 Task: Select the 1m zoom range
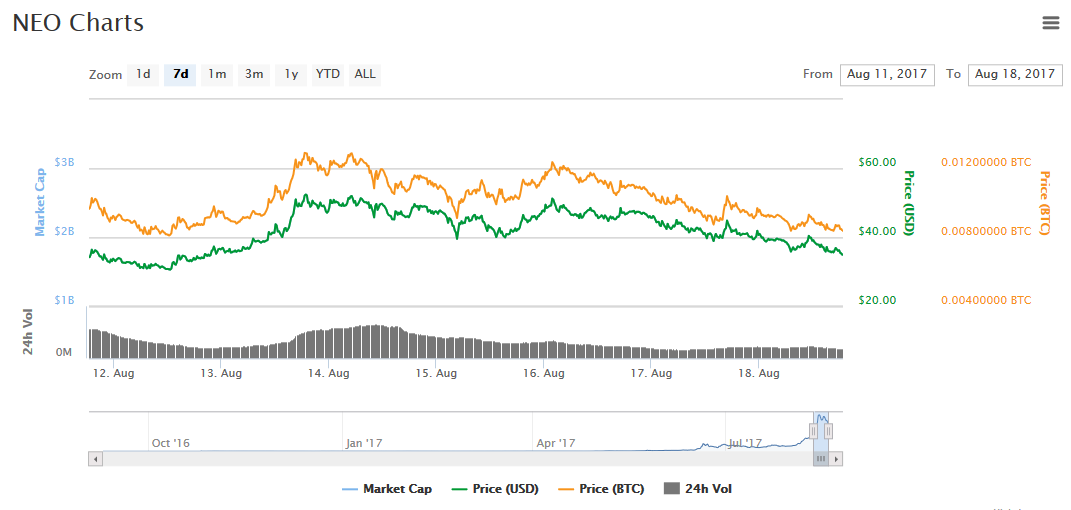[x=217, y=74]
